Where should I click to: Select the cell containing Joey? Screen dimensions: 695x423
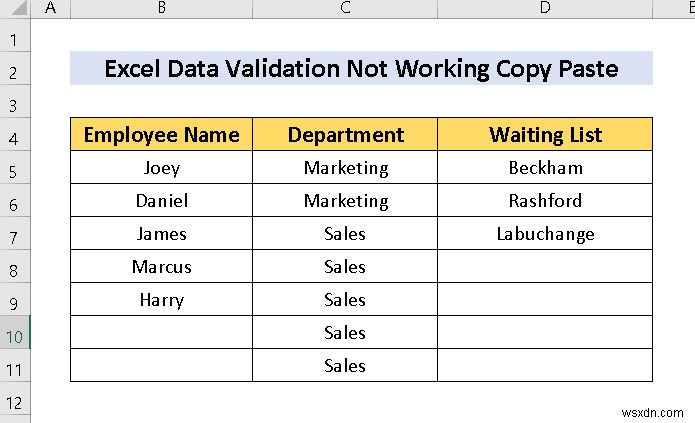[161, 168]
